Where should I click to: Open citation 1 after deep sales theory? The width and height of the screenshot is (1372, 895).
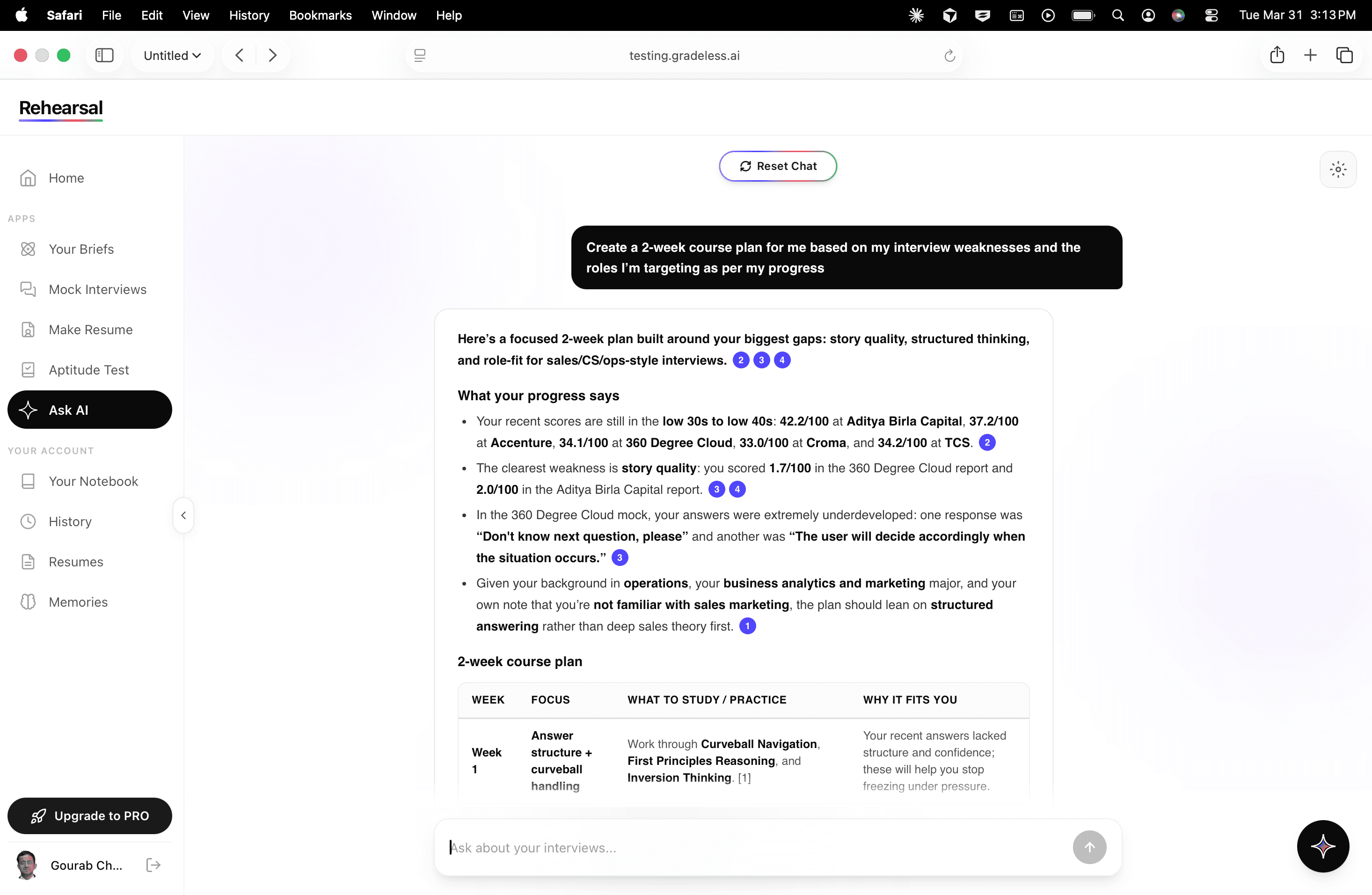[x=748, y=626]
